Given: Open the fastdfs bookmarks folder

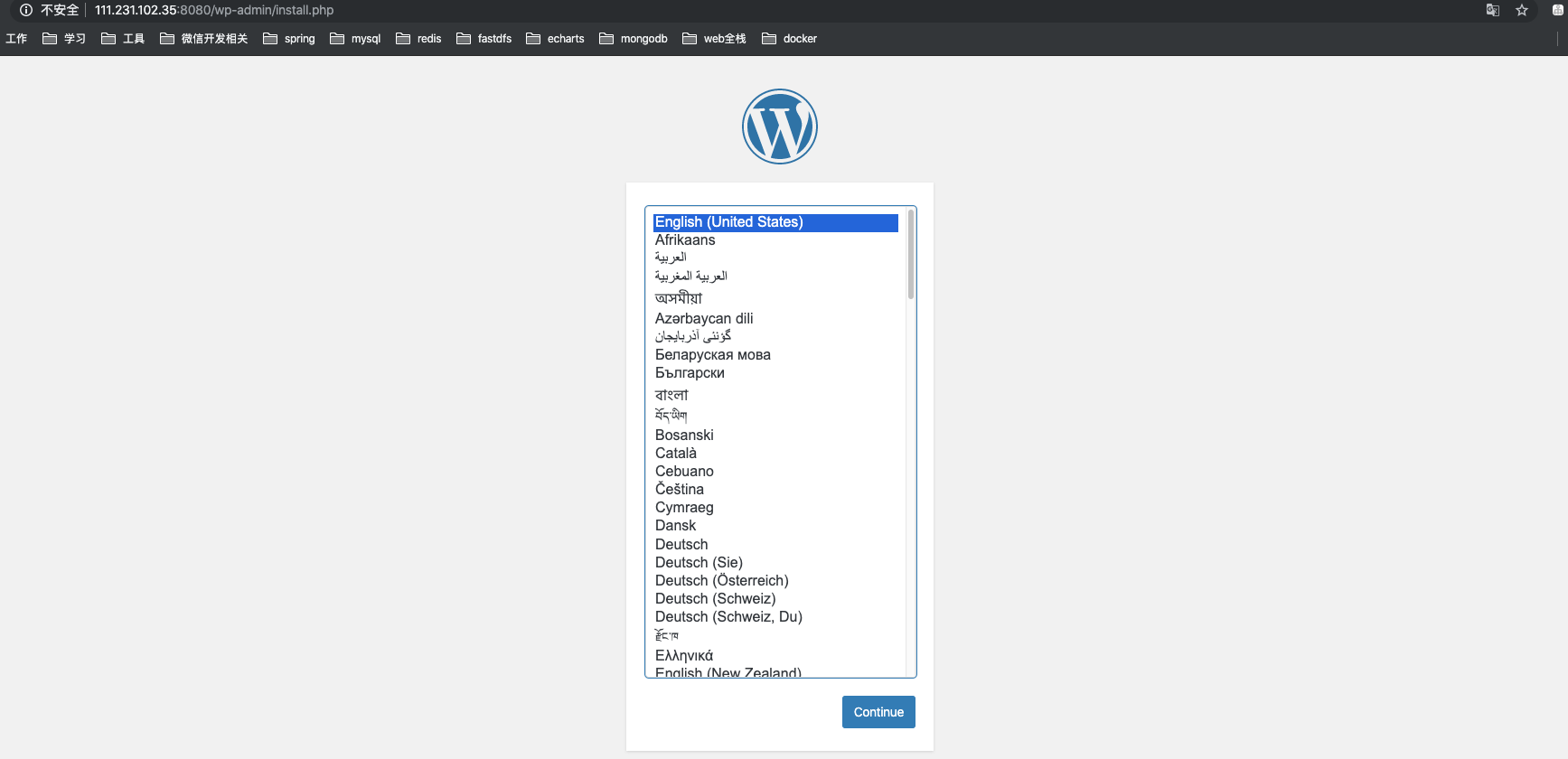Looking at the screenshot, I should (484, 39).
